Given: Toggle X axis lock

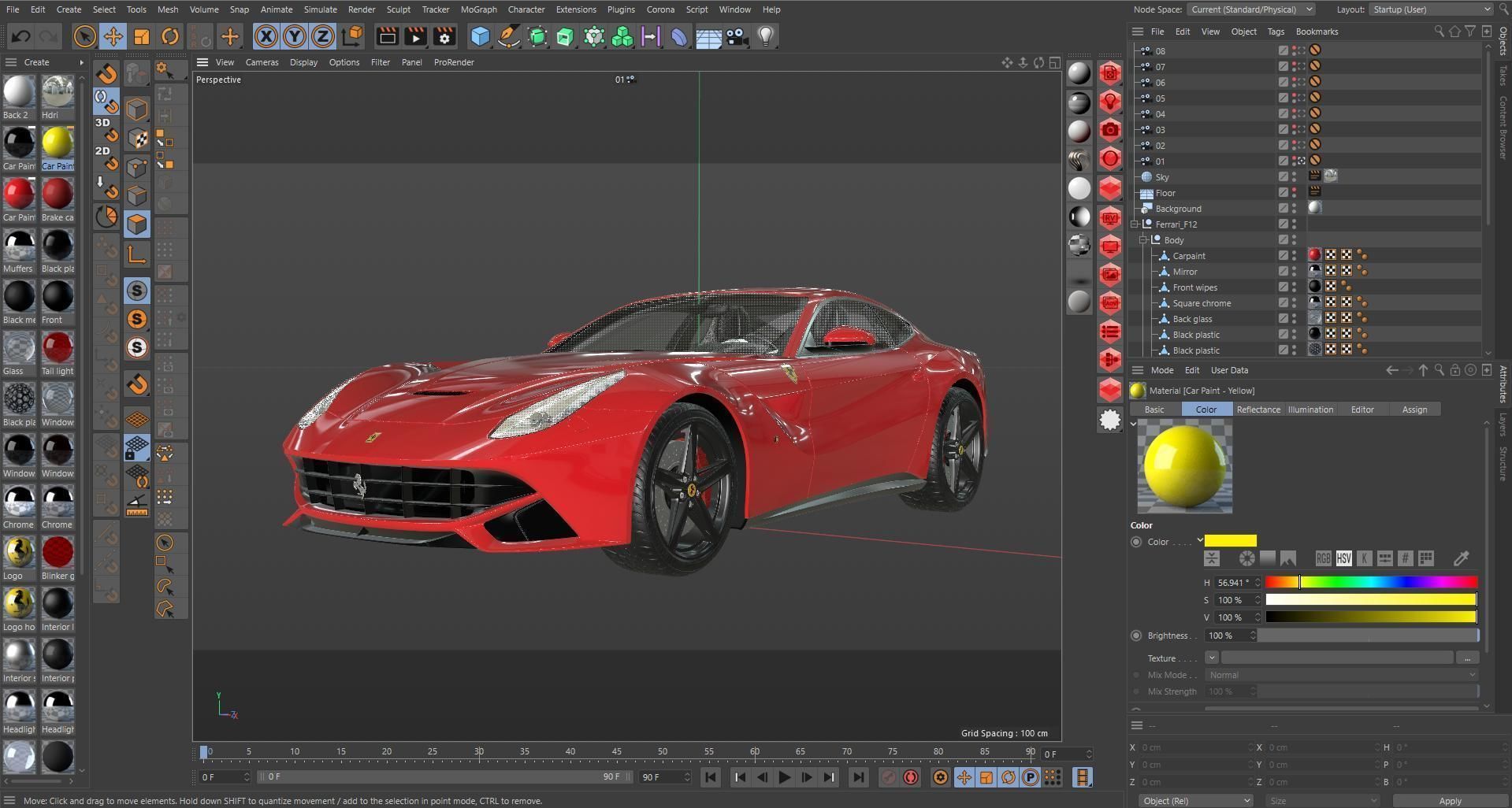Looking at the screenshot, I should 266,36.
